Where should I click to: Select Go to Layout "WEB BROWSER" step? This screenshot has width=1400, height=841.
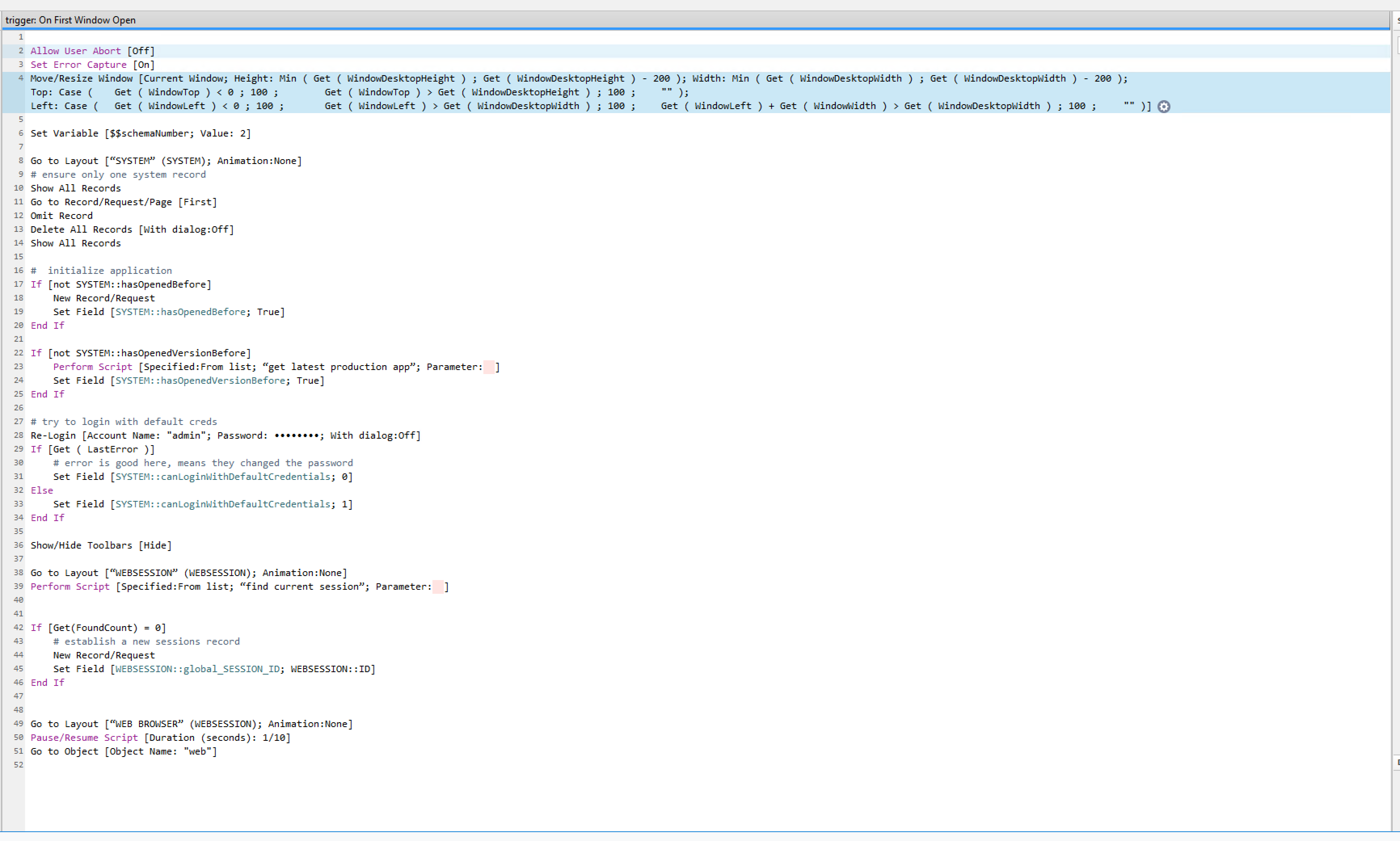tap(192, 724)
